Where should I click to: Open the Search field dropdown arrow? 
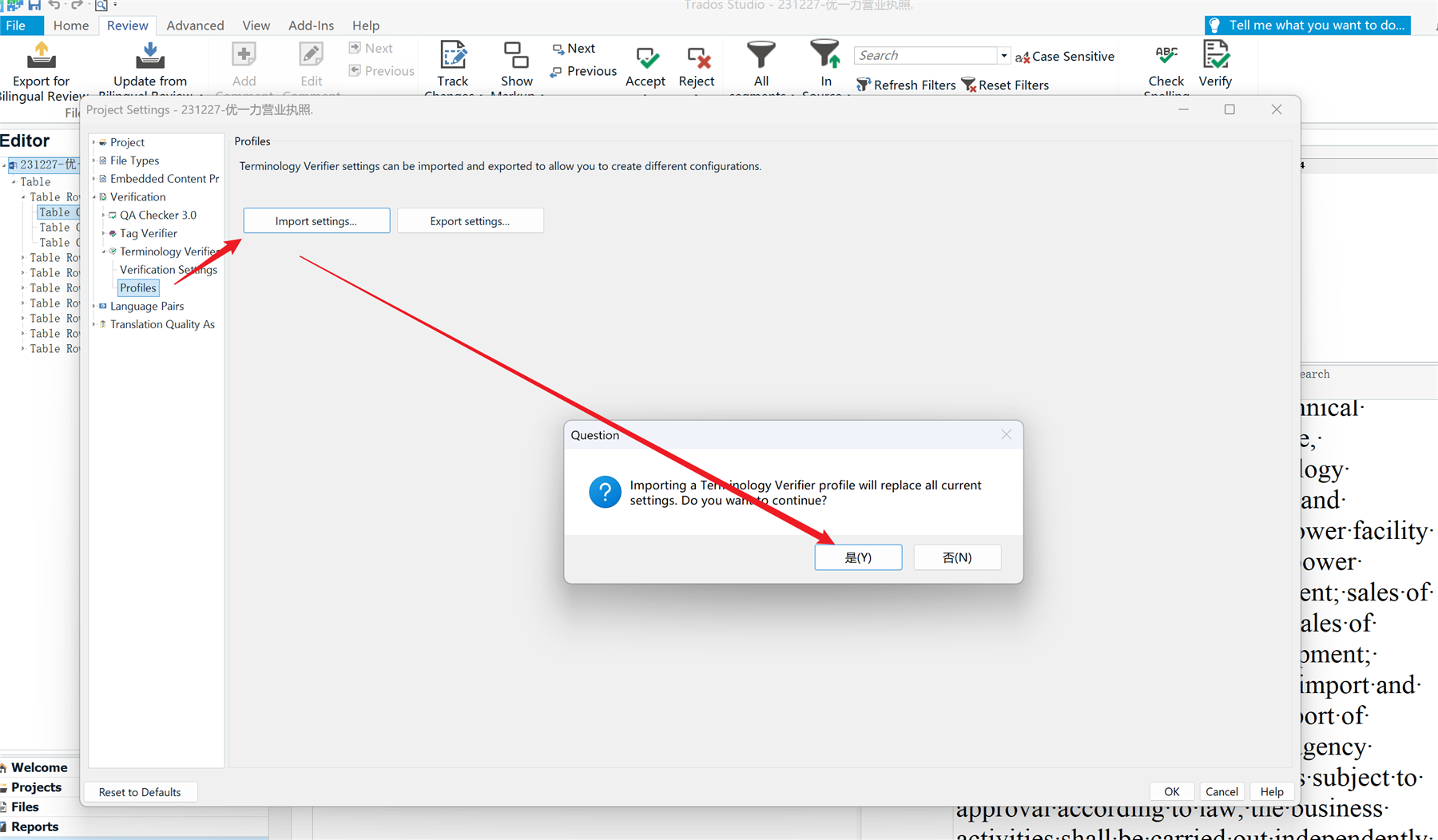[x=1003, y=55]
